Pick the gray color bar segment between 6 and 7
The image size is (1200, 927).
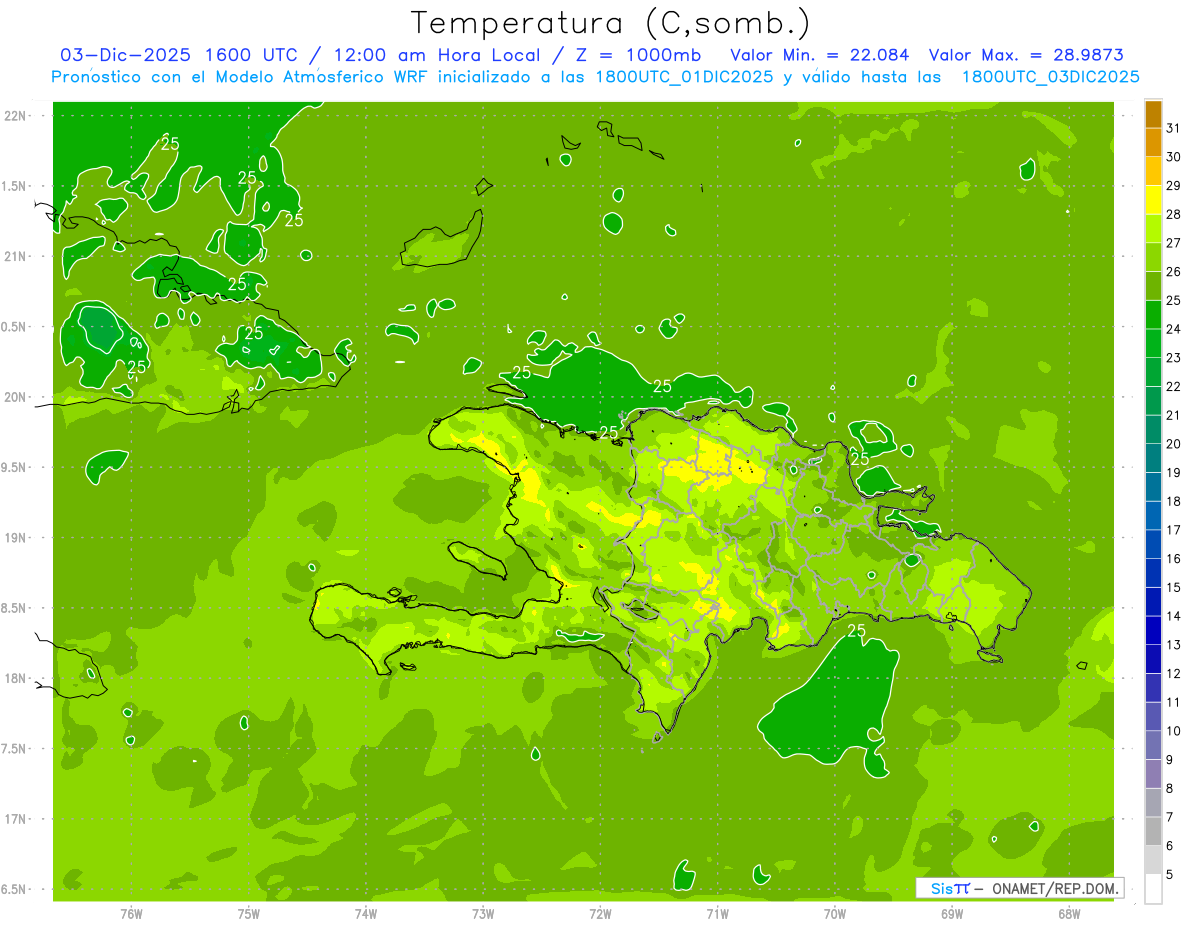pos(1153,832)
